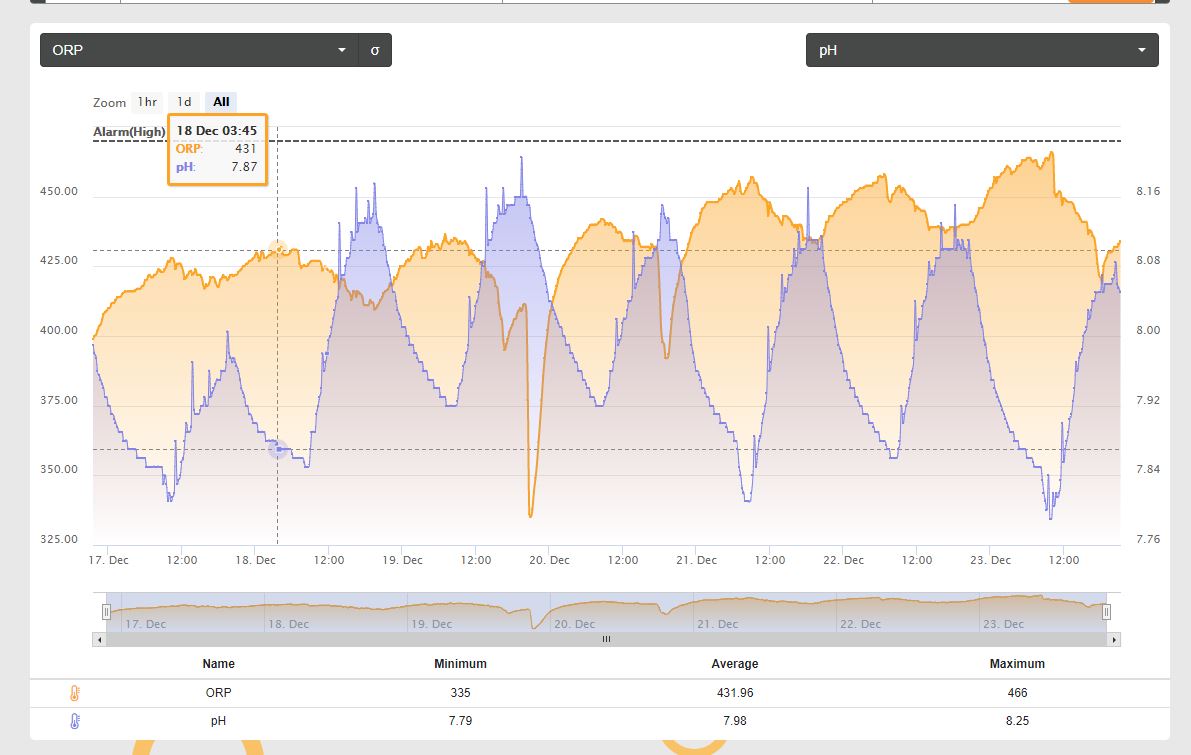This screenshot has width=1191, height=755.
Task: Click the right navigator range handle
Action: 1107,611
